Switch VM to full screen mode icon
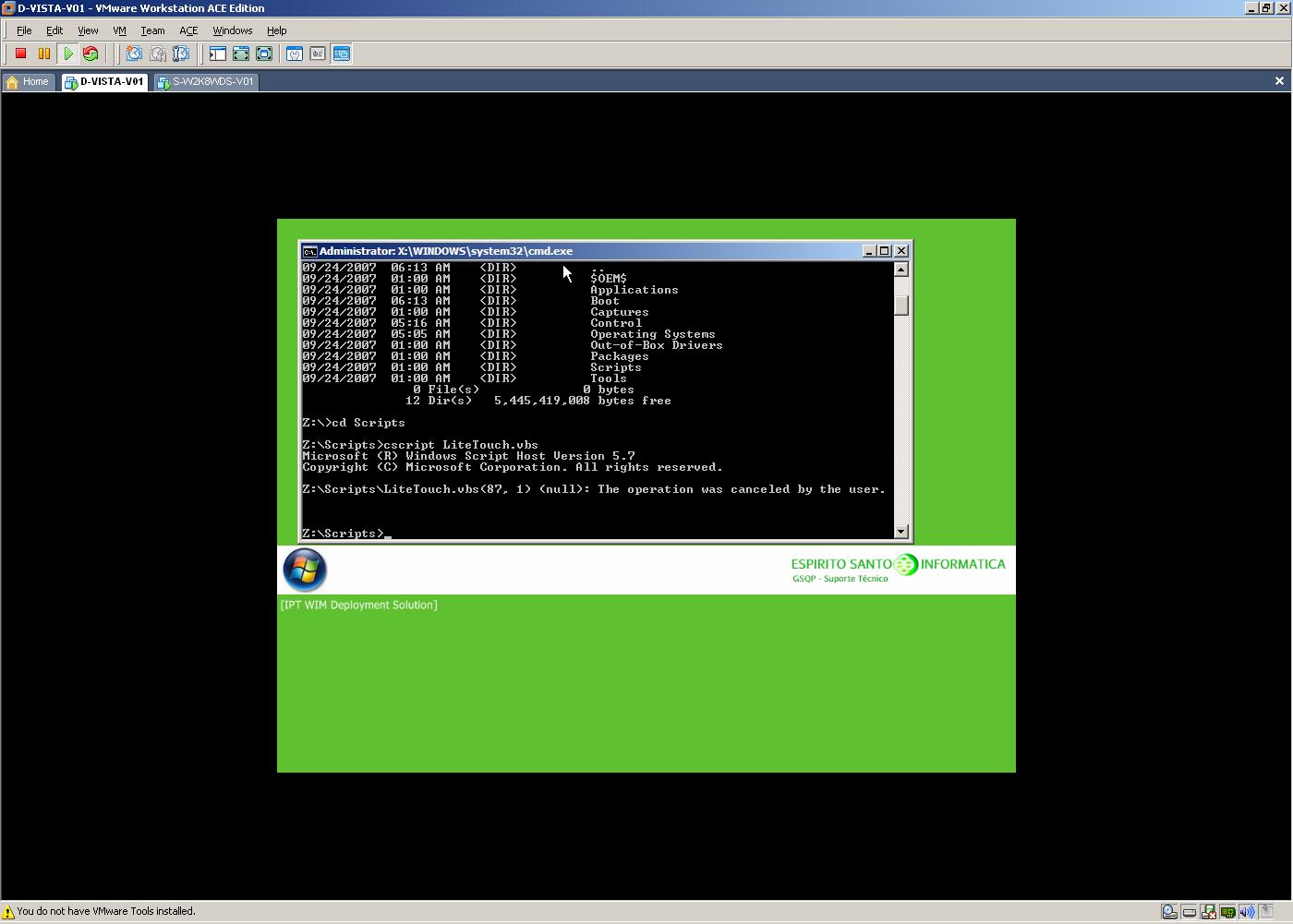This screenshot has width=1293, height=924. pyautogui.click(x=264, y=54)
